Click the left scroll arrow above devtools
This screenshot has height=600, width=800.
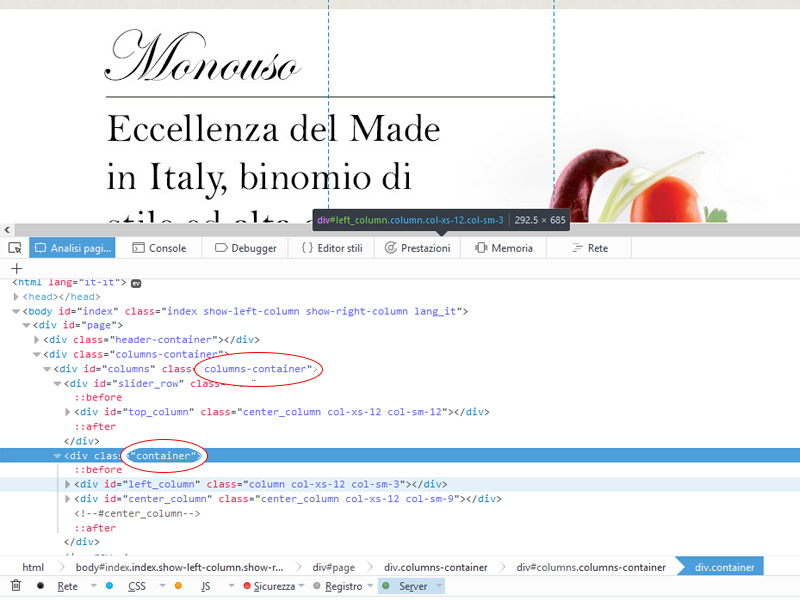click(7, 230)
